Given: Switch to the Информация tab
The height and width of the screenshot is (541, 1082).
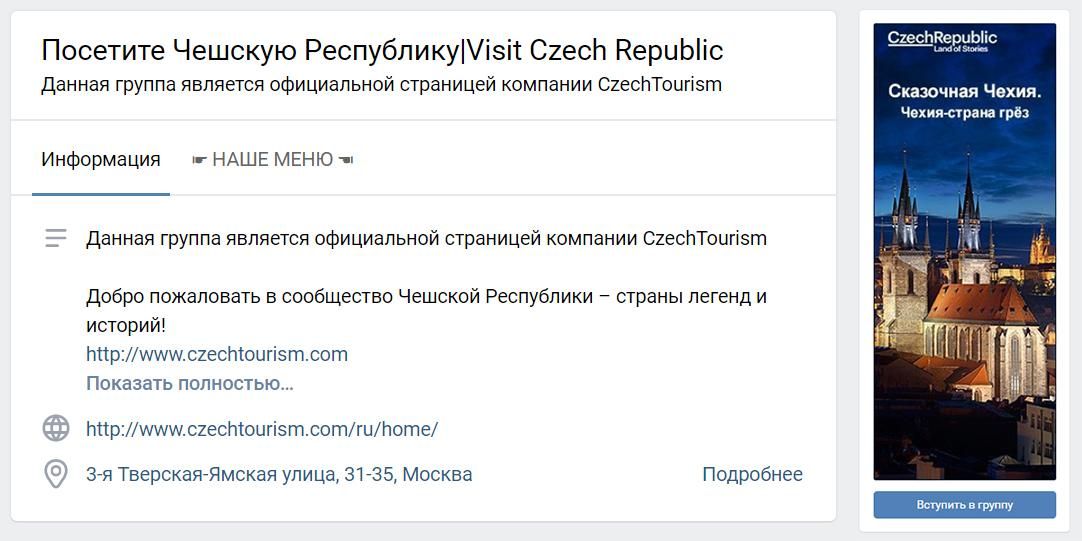Looking at the screenshot, I should tap(101, 160).
